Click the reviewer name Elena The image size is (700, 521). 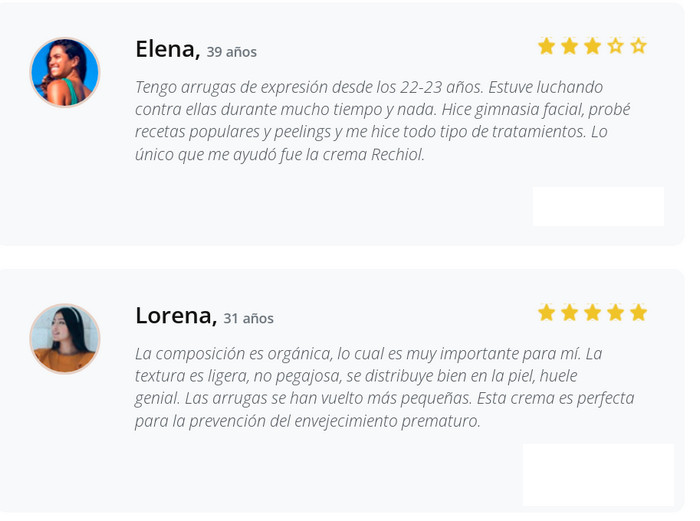[167, 49]
